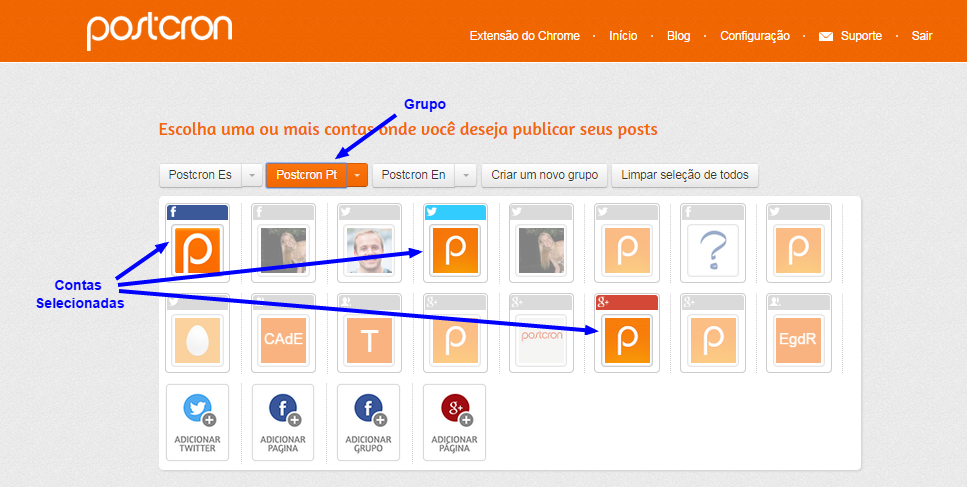The width and height of the screenshot is (967, 487).
Task: Select the egg avatar Twitter account
Action: pos(197,339)
